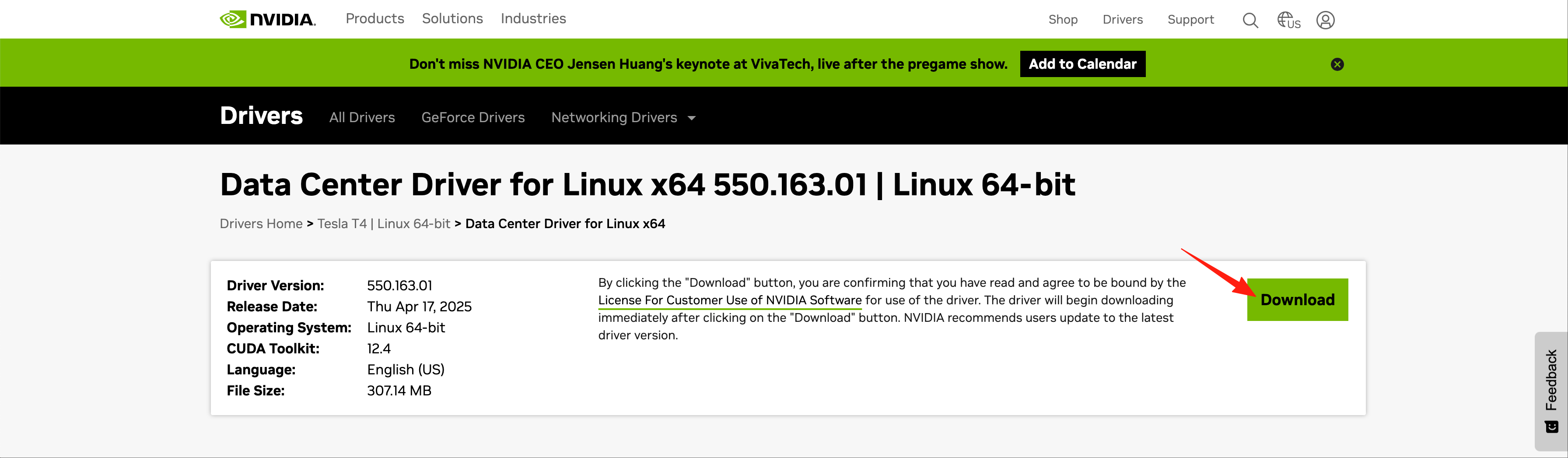The image size is (1568, 458).
Task: Open the Support link
Action: [x=1190, y=20]
